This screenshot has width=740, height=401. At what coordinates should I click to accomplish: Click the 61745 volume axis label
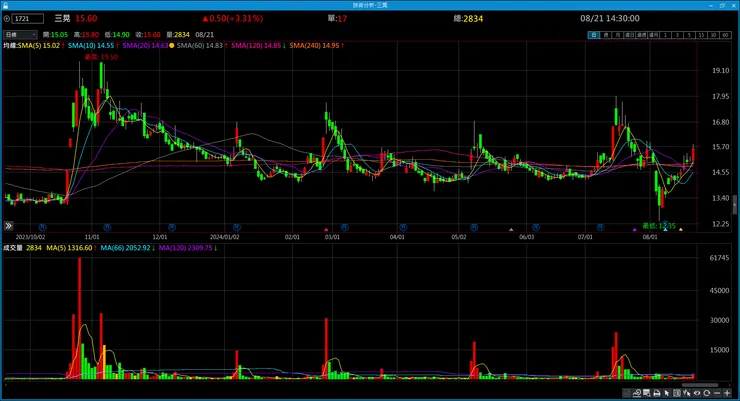tap(719, 258)
